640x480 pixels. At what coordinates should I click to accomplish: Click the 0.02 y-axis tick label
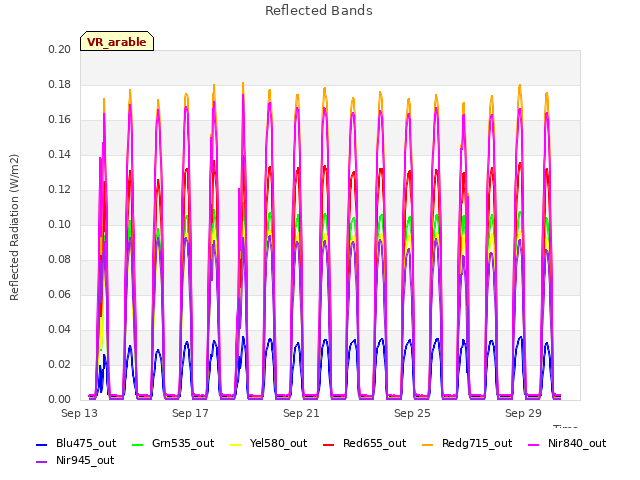[60, 364]
